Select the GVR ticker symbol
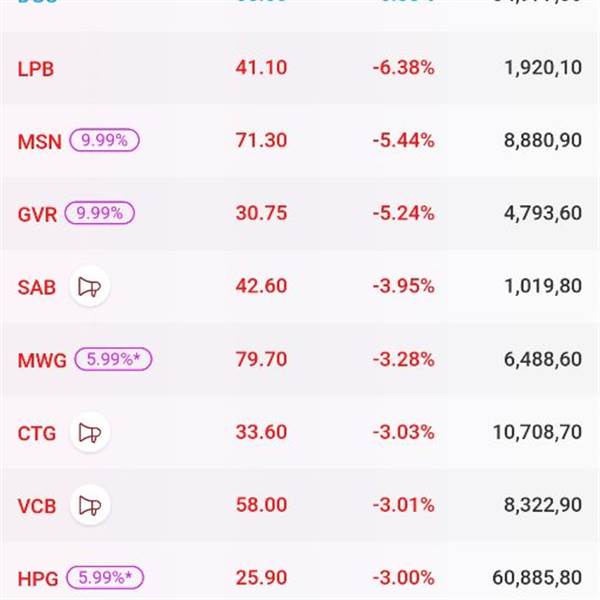This screenshot has width=600, height=600. pos(38,214)
